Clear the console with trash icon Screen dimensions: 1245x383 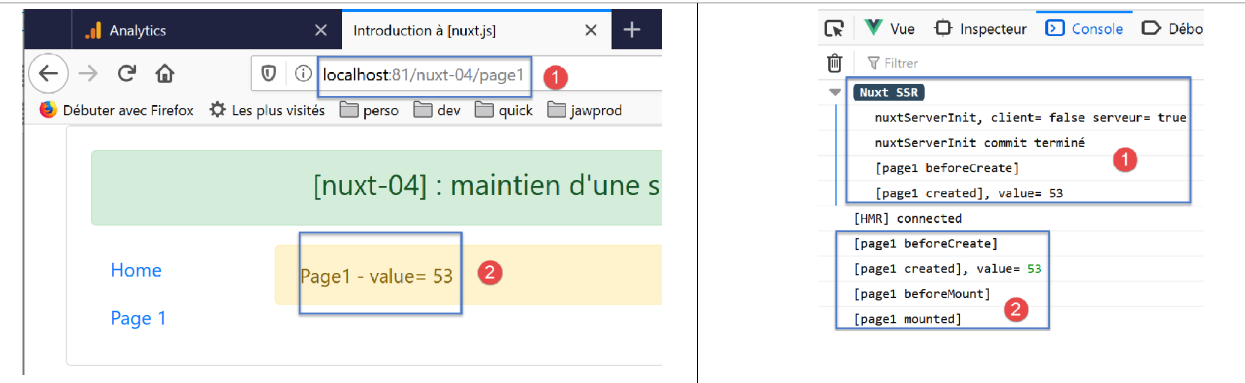834,63
